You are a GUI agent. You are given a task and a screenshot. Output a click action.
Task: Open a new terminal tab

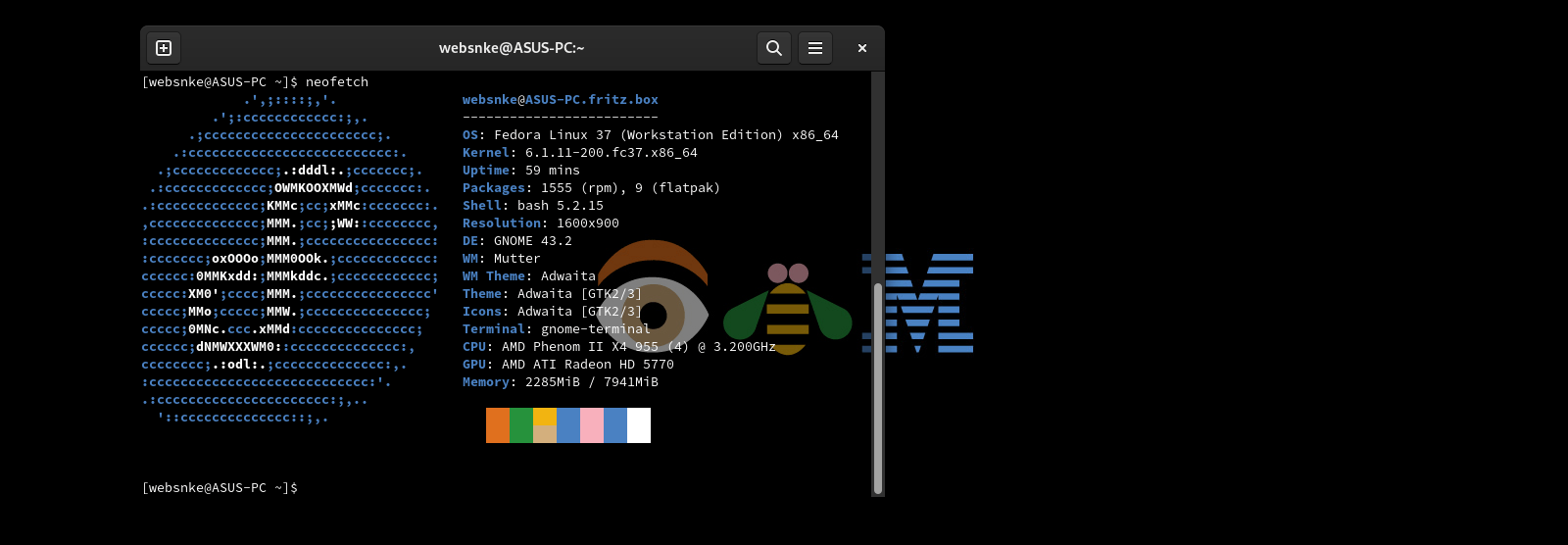pos(164,48)
